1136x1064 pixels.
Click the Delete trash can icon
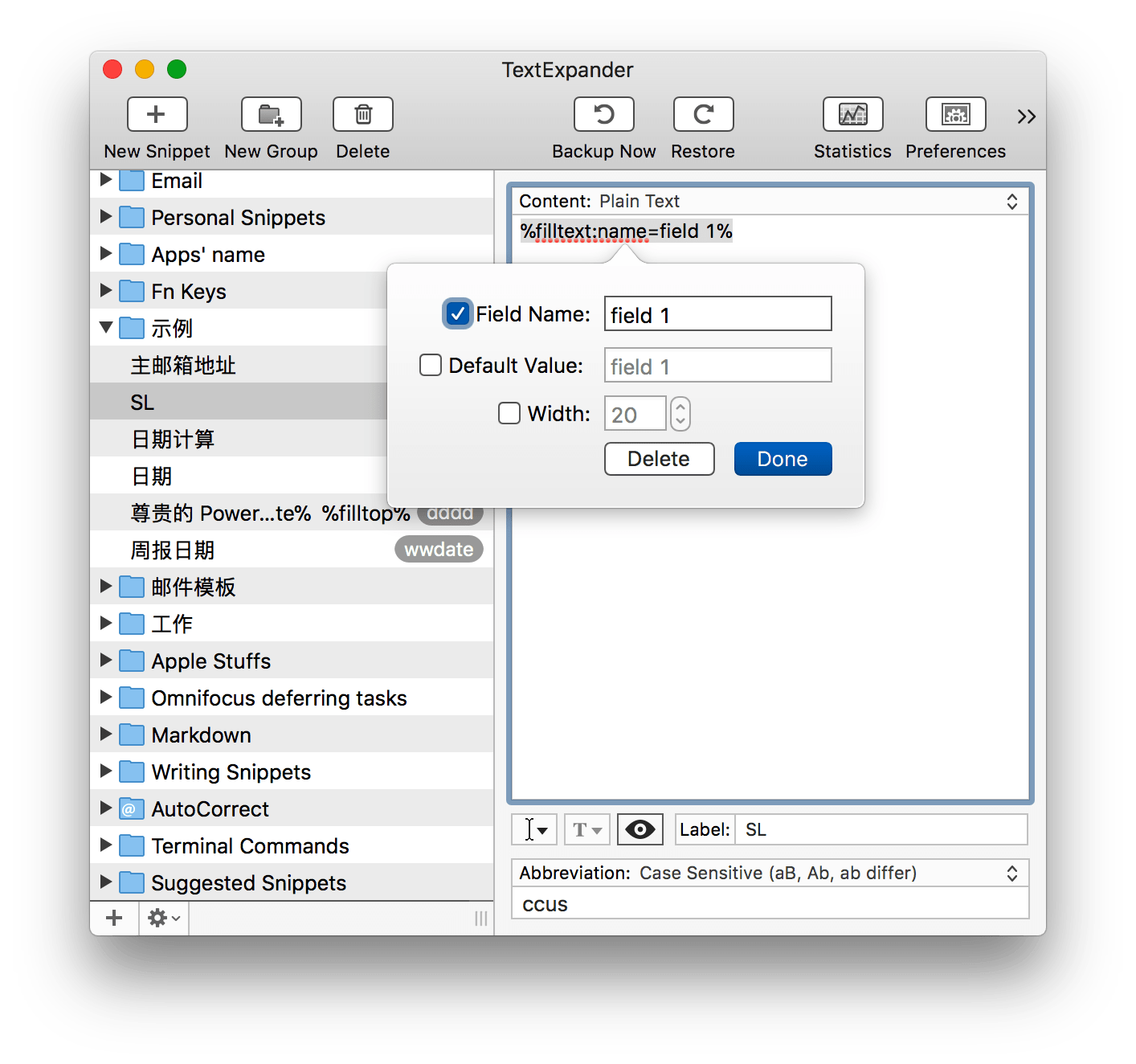362,114
